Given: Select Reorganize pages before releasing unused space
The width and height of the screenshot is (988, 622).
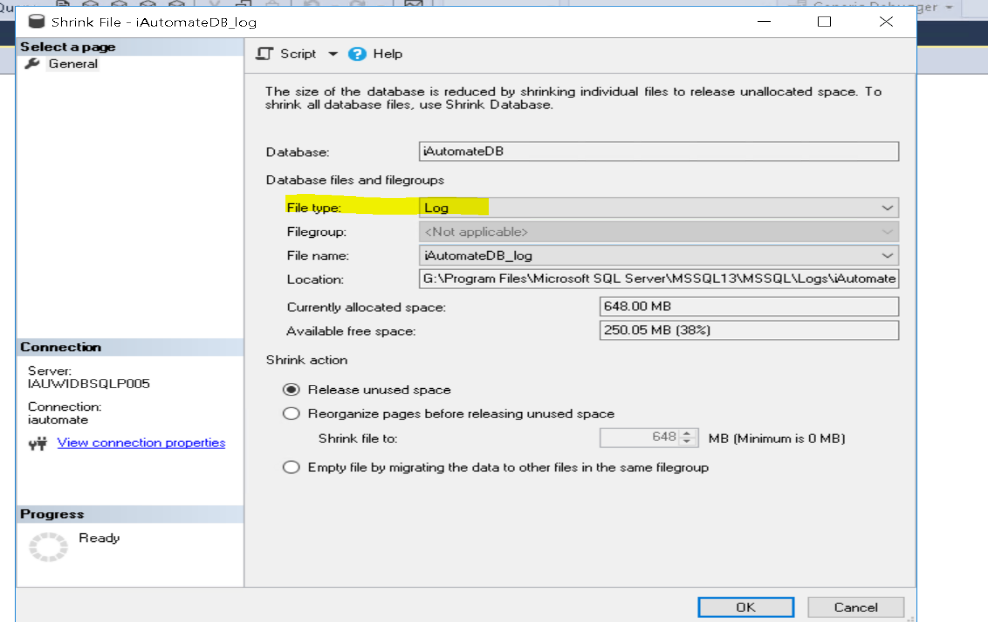Looking at the screenshot, I should 291,413.
